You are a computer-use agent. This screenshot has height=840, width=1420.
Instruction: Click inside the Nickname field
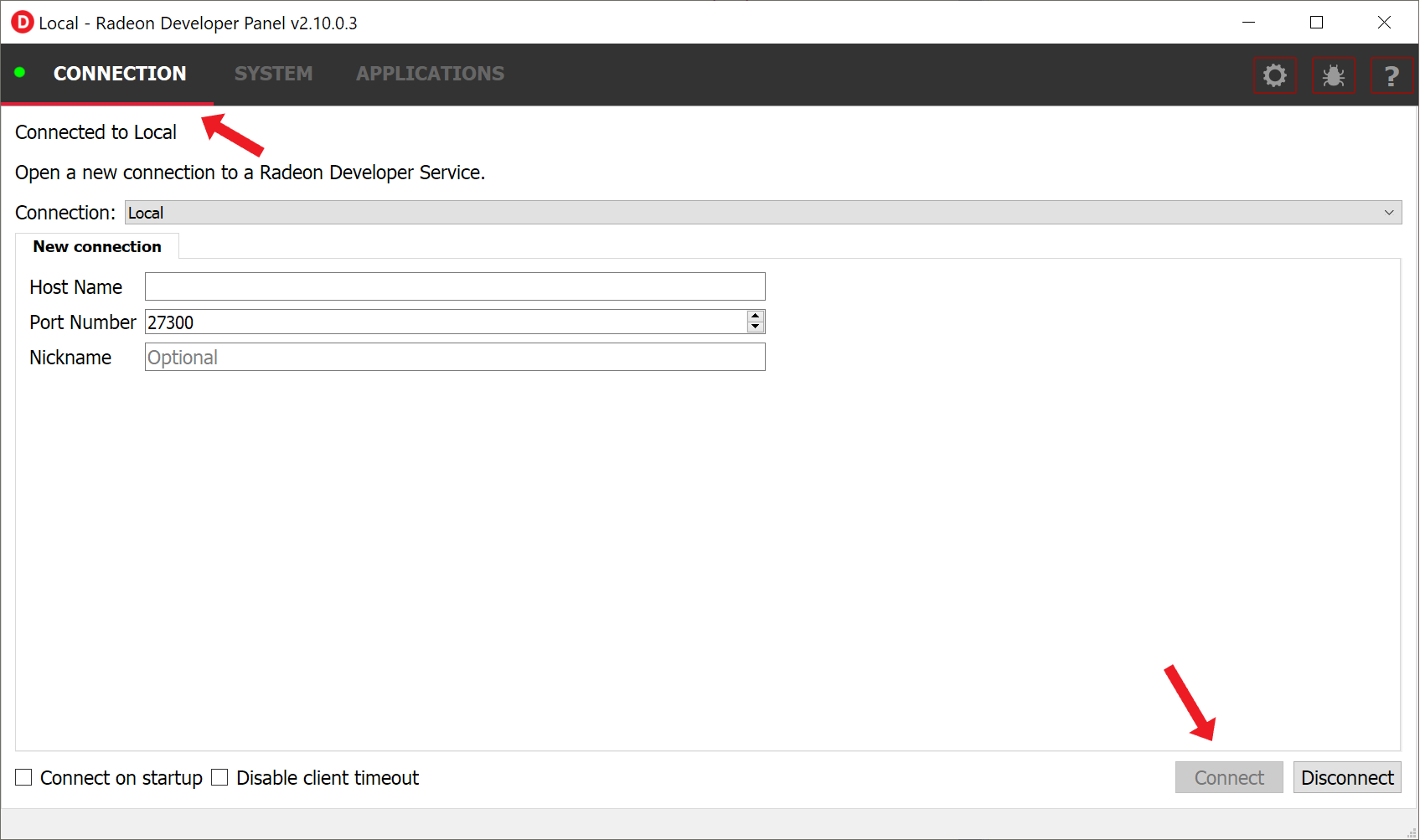pos(454,357)
